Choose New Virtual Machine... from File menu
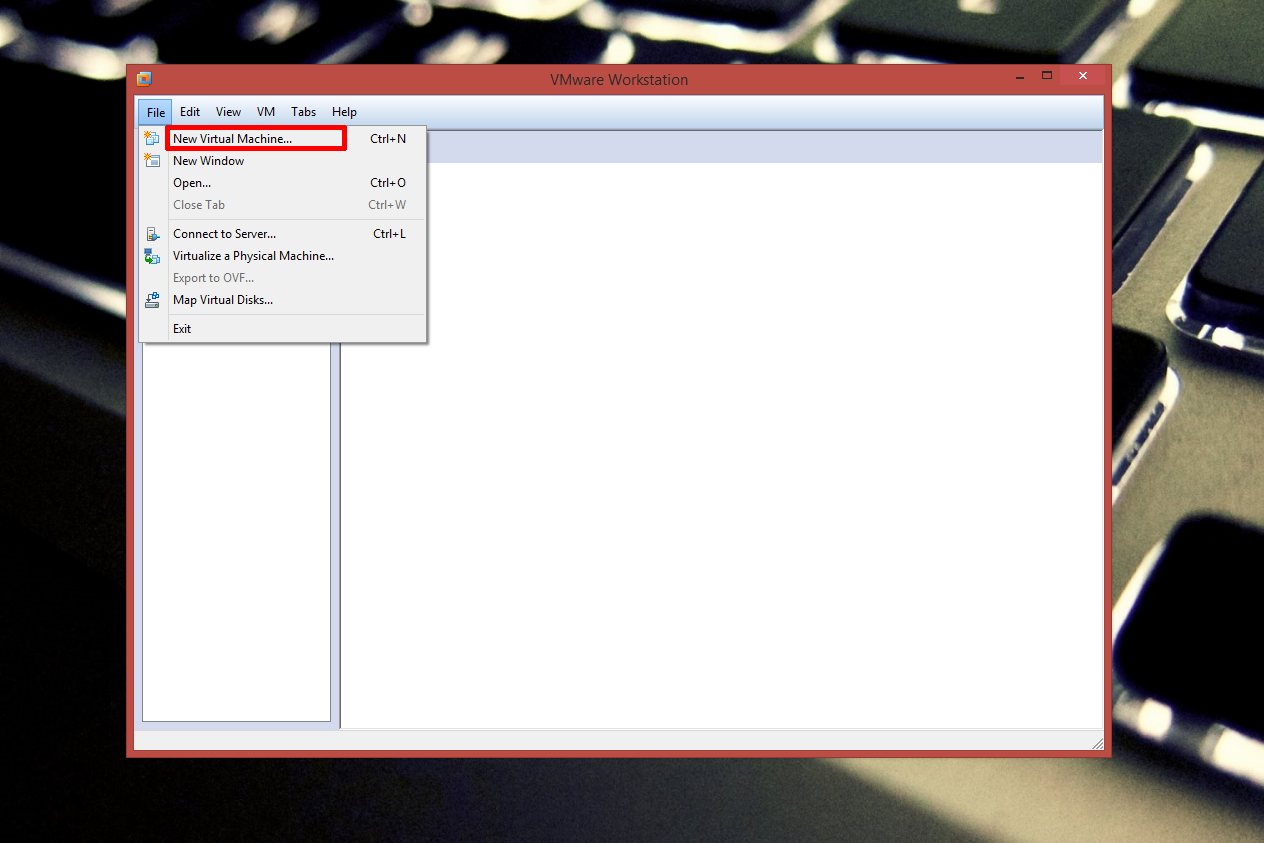 (x=284, y=139)
